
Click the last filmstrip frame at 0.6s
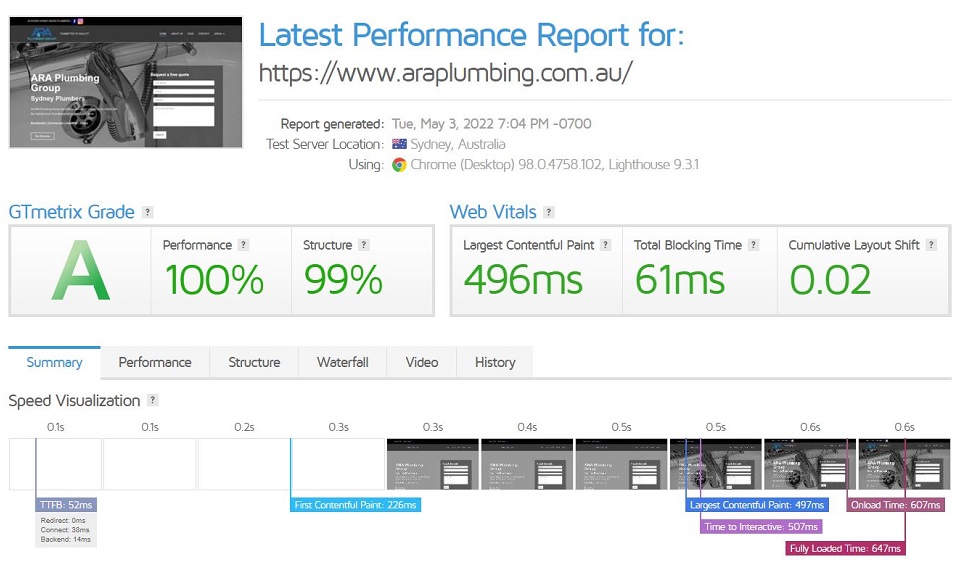904,464
